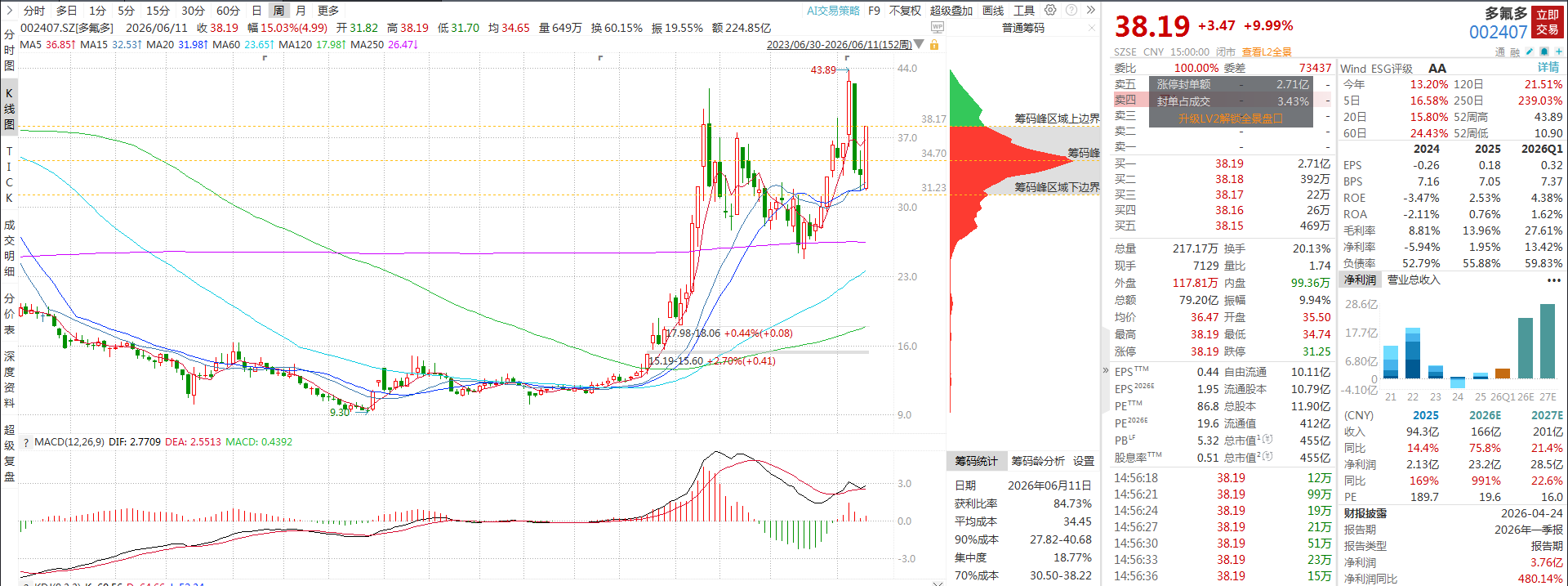Click the WP icon above the chip panel
Image resolution: width=1568 pixels, height=586 pixels.
(938, 28)
